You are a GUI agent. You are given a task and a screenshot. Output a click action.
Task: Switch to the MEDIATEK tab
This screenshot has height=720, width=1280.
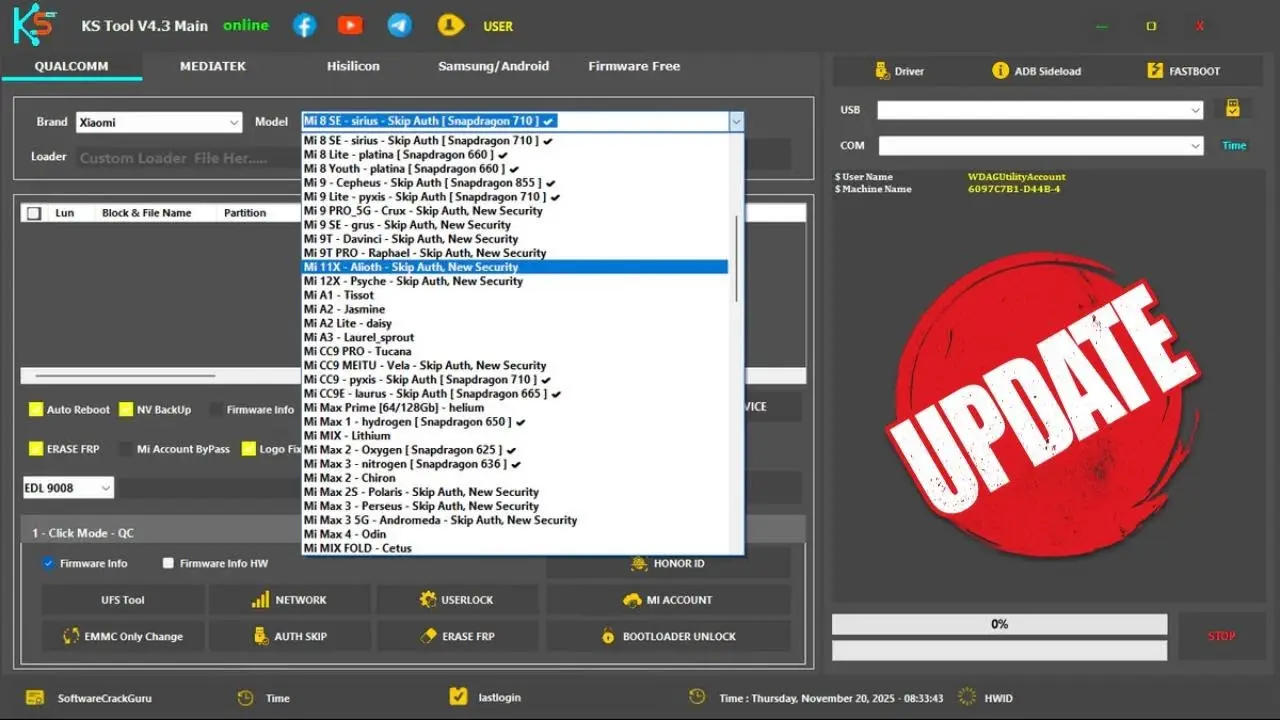point(212,66)
